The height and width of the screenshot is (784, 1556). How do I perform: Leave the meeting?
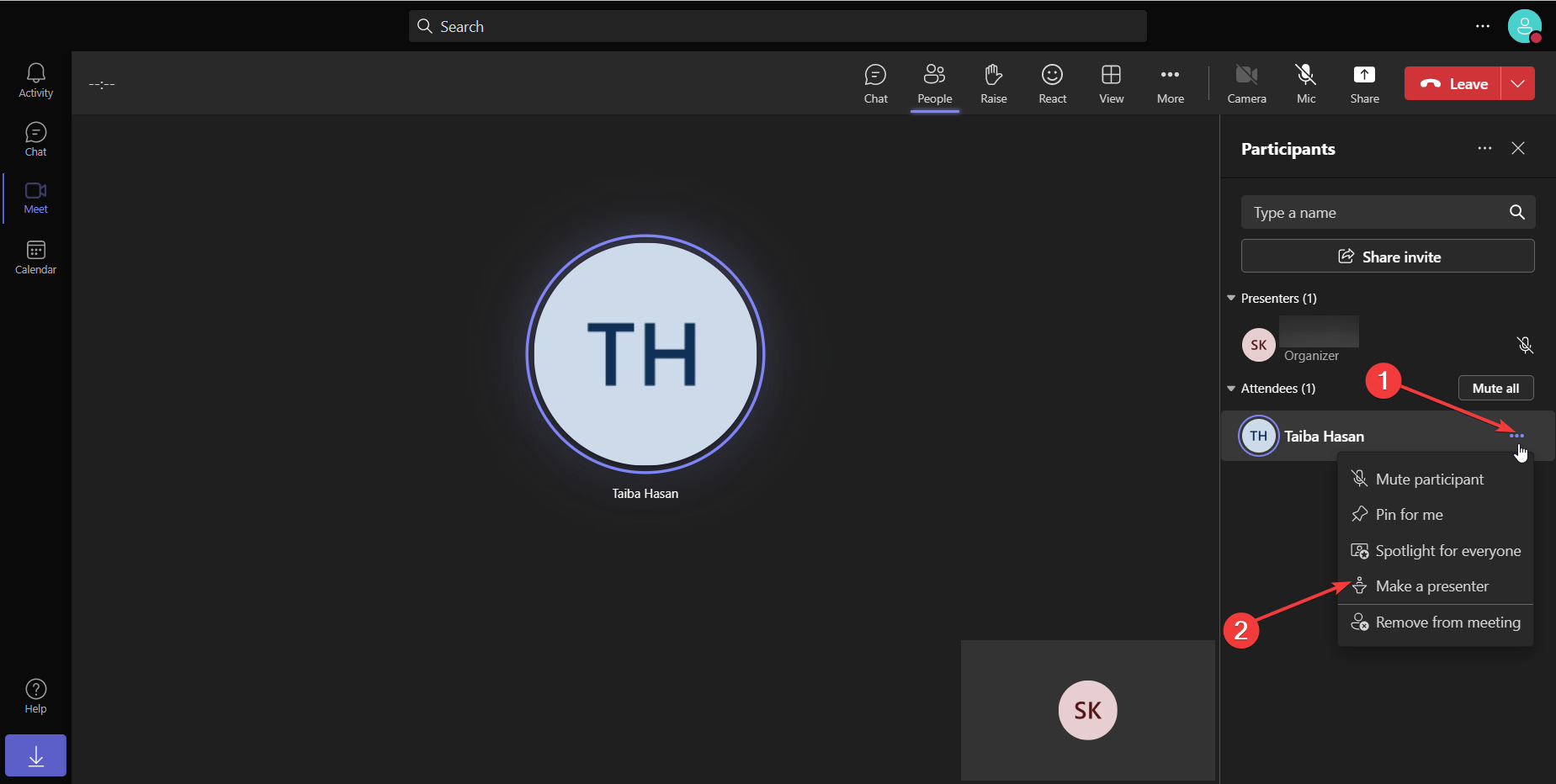coord(1452,83)
